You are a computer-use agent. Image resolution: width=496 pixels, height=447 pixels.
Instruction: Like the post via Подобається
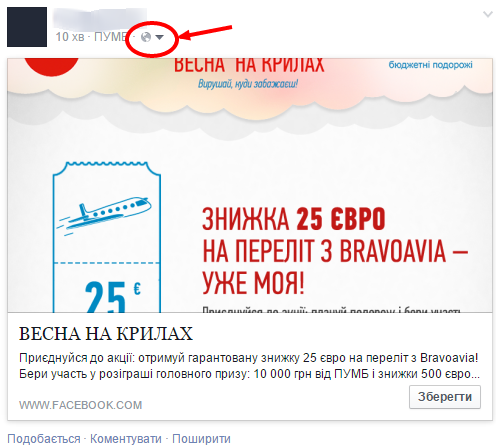[44, 439]
